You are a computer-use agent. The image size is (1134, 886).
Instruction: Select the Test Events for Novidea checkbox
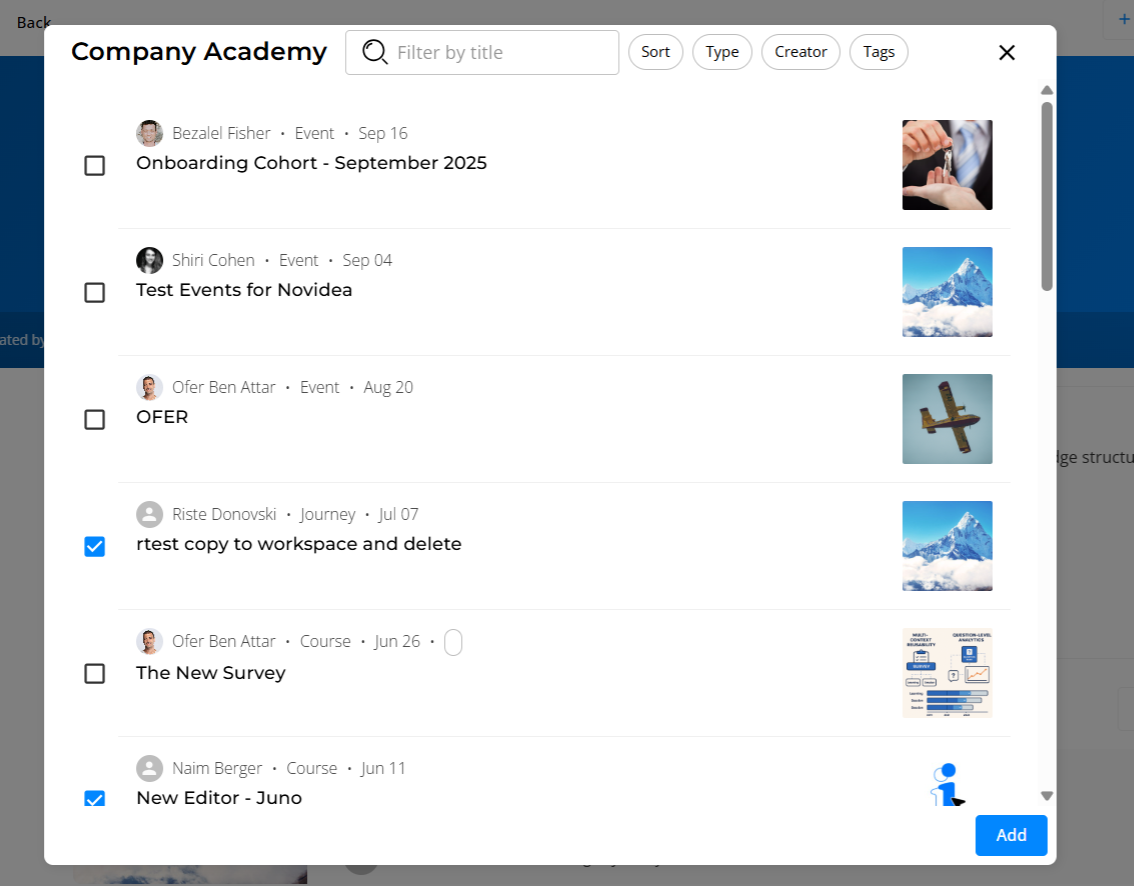click(95, 293)
